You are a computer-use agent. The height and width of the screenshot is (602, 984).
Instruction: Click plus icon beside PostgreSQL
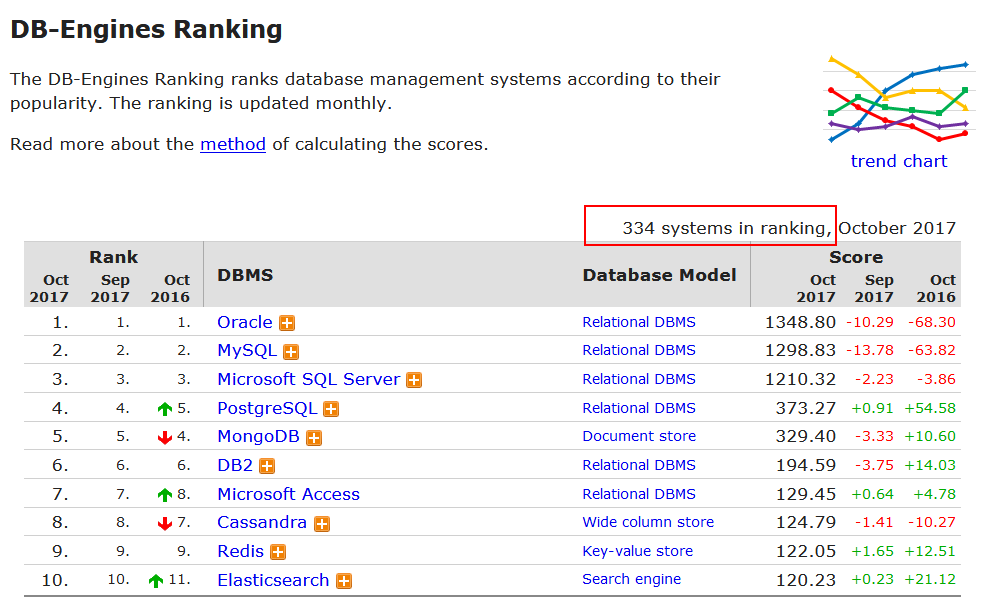[x=331, y=409]
